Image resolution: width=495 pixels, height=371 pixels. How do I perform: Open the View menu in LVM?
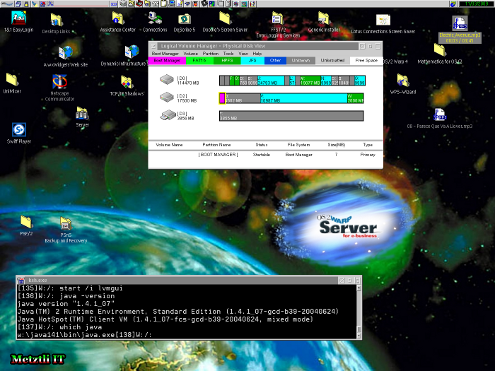(243, 53)
